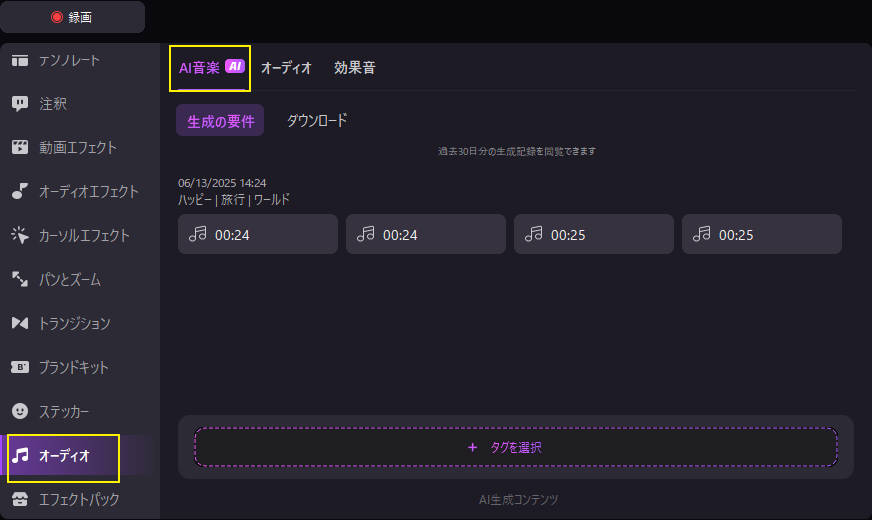This screenshot has height=520, width=872.
Task: Select the オーディオ sidebar music icon
Action: pos(20,455)
